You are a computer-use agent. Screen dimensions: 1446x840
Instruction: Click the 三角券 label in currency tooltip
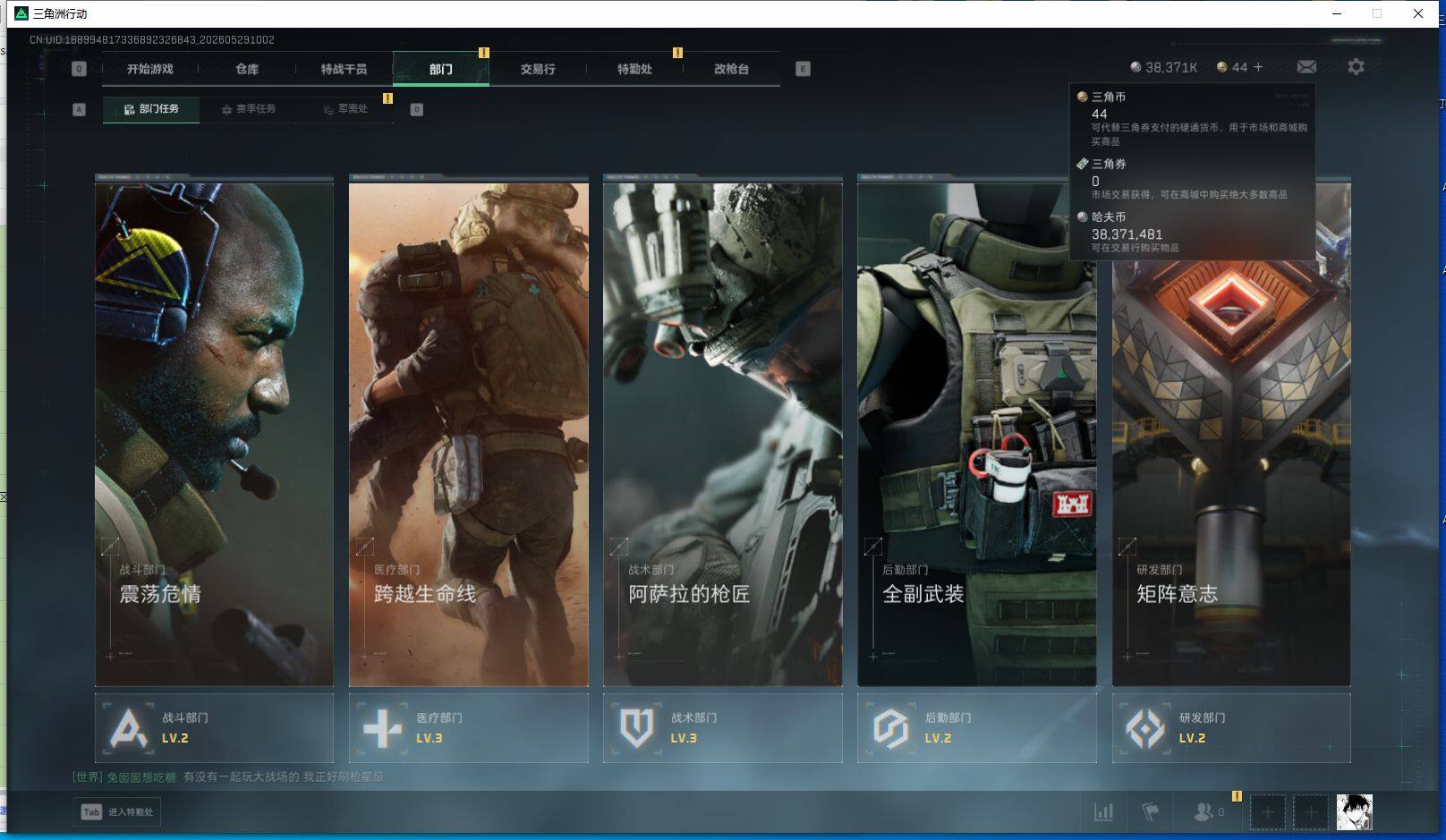click(x=1109, y=165)
